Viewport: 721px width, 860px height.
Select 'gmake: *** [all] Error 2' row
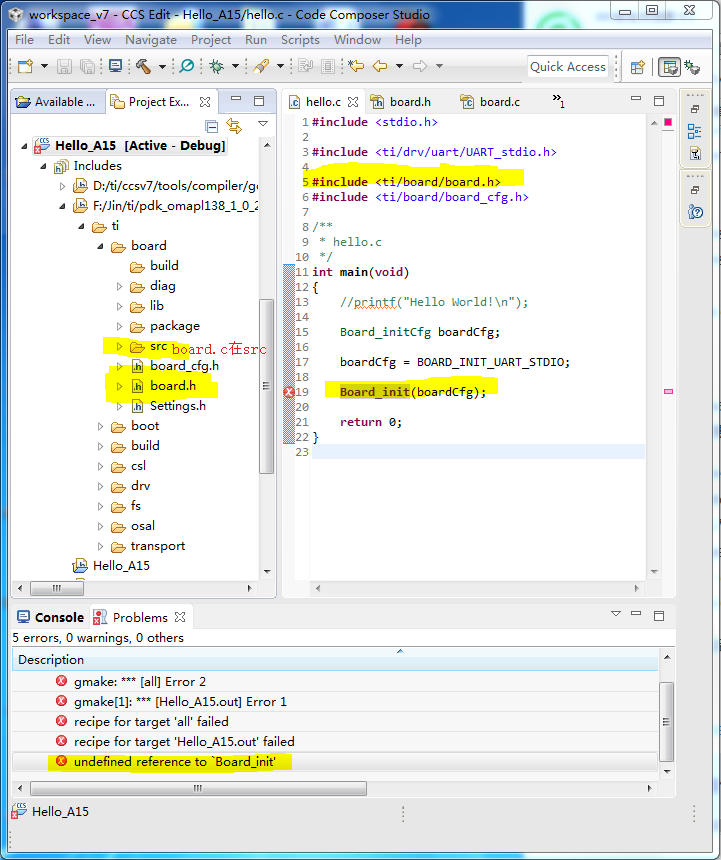click(335, 682)
